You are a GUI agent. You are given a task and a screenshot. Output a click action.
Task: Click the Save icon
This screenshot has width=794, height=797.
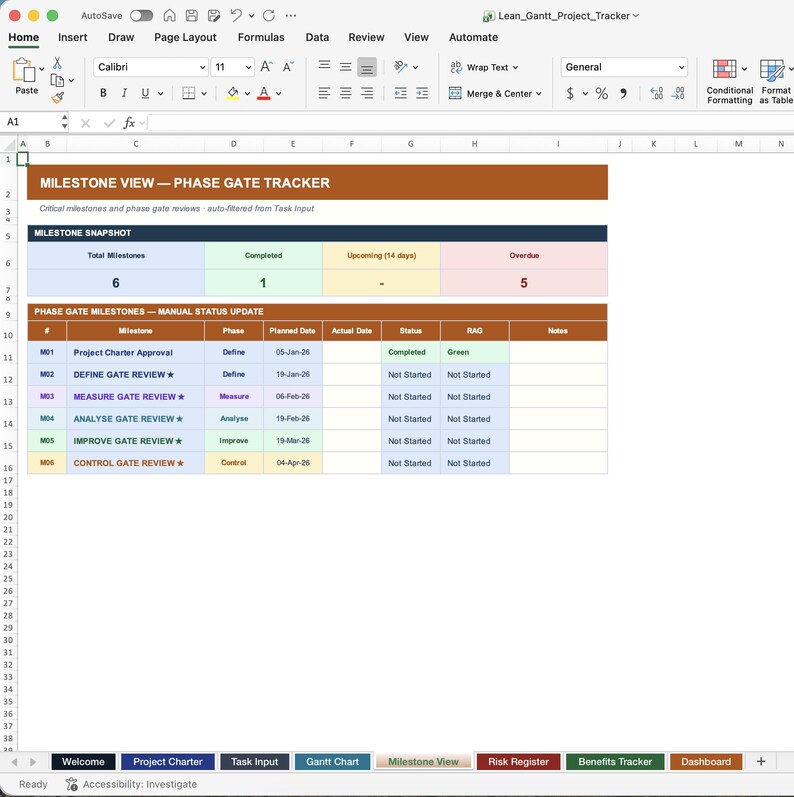point(192,16)
